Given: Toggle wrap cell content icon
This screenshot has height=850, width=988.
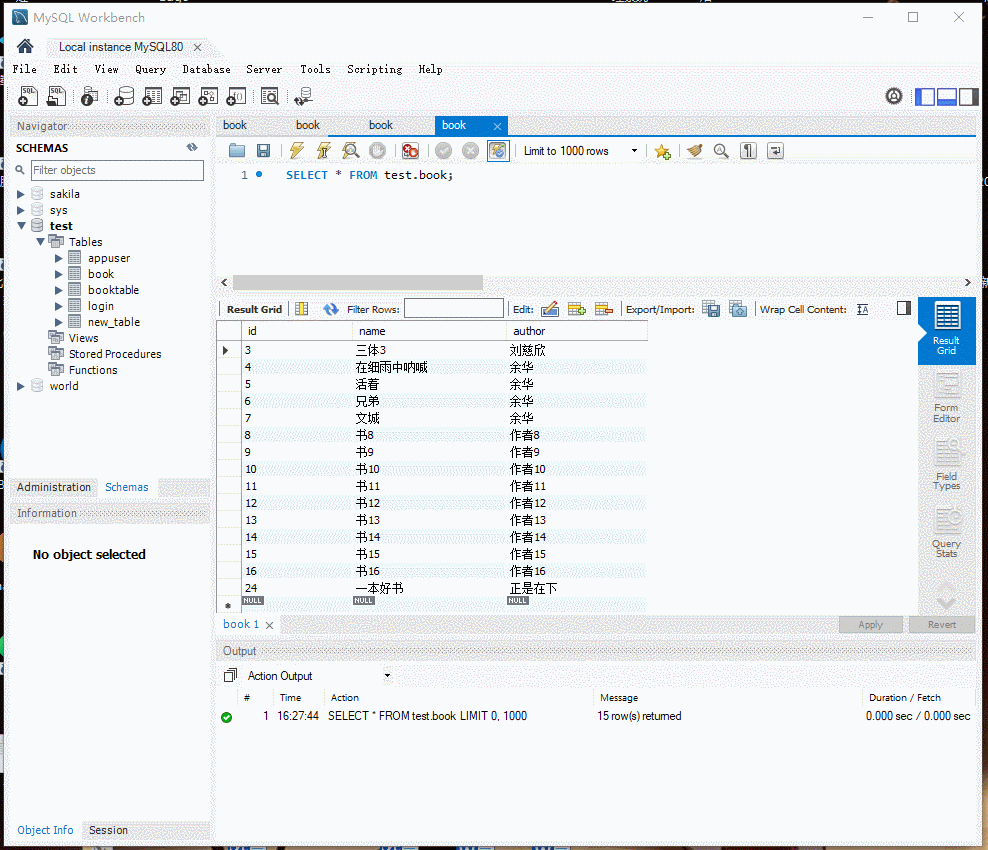Looking at the screenshot, I should [863, 309].
